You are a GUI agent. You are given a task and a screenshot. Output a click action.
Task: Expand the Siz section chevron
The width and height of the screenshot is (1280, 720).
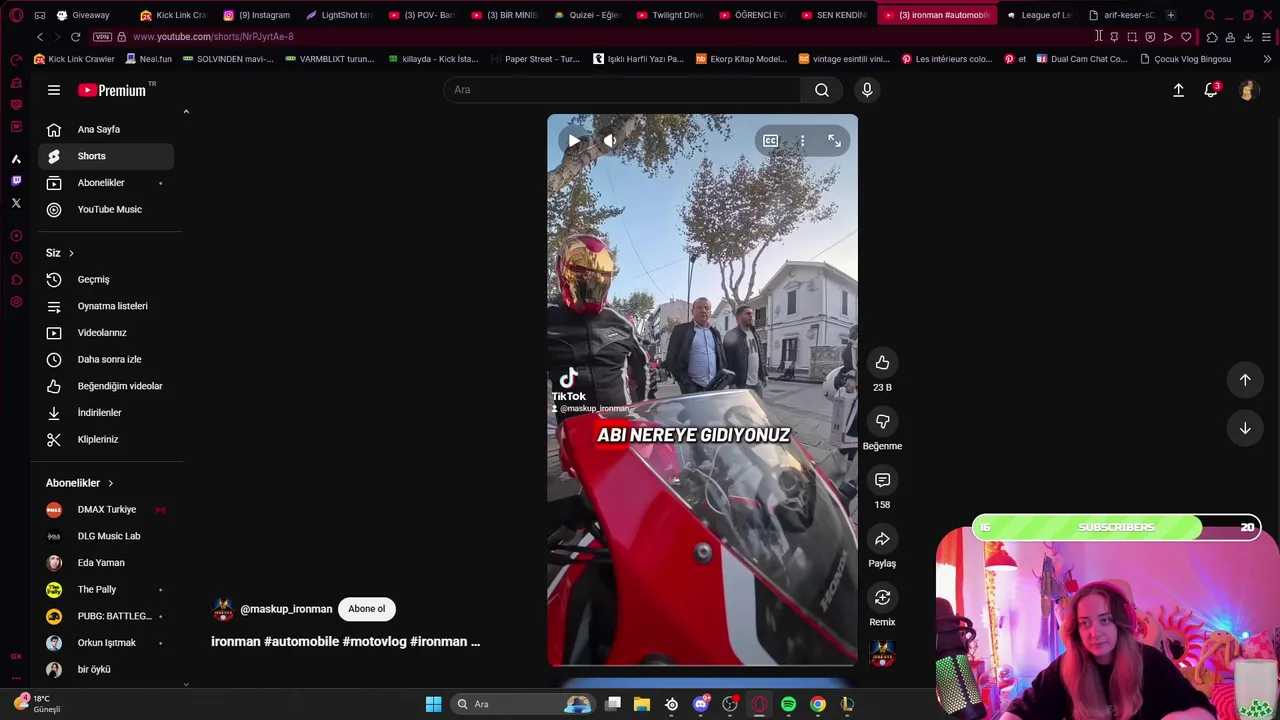point(71,253)
